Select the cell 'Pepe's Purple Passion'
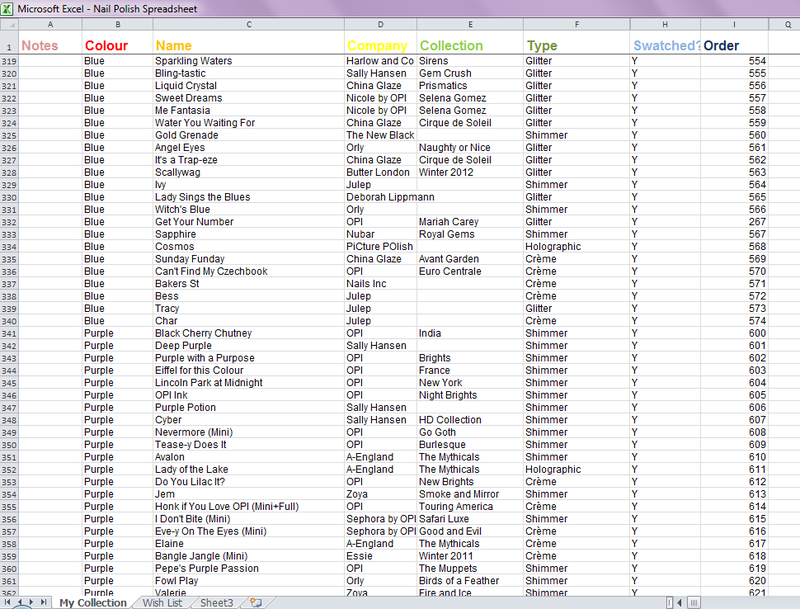 [248, 568]
